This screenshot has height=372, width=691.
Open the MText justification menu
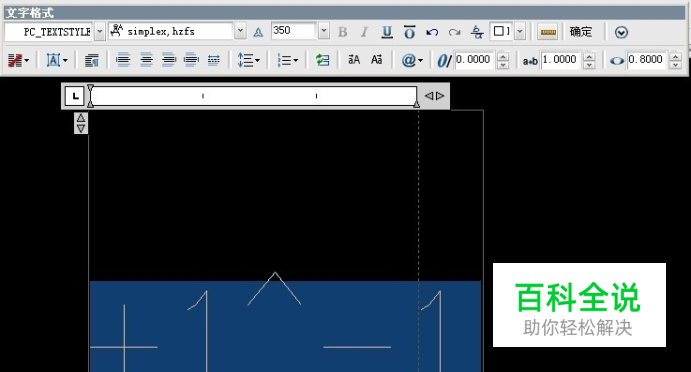(57, 60)
